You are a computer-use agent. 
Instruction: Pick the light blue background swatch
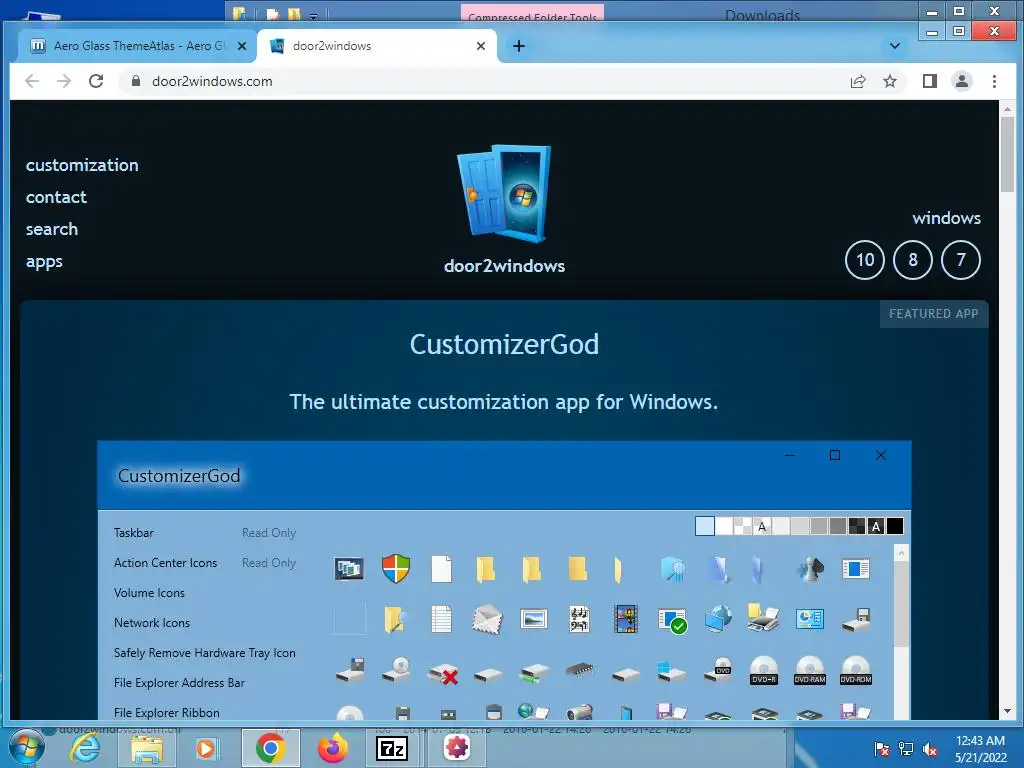coord(705,526)
